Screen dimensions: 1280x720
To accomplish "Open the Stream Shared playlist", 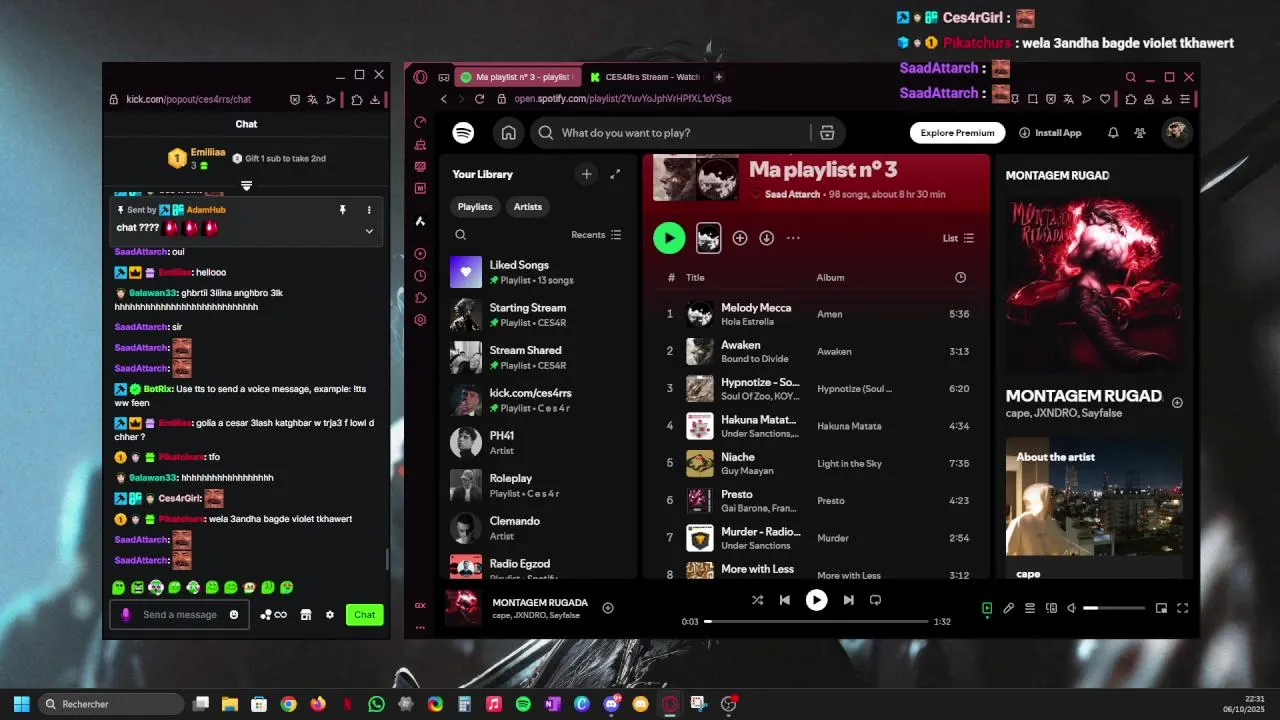I will point(540,357).
